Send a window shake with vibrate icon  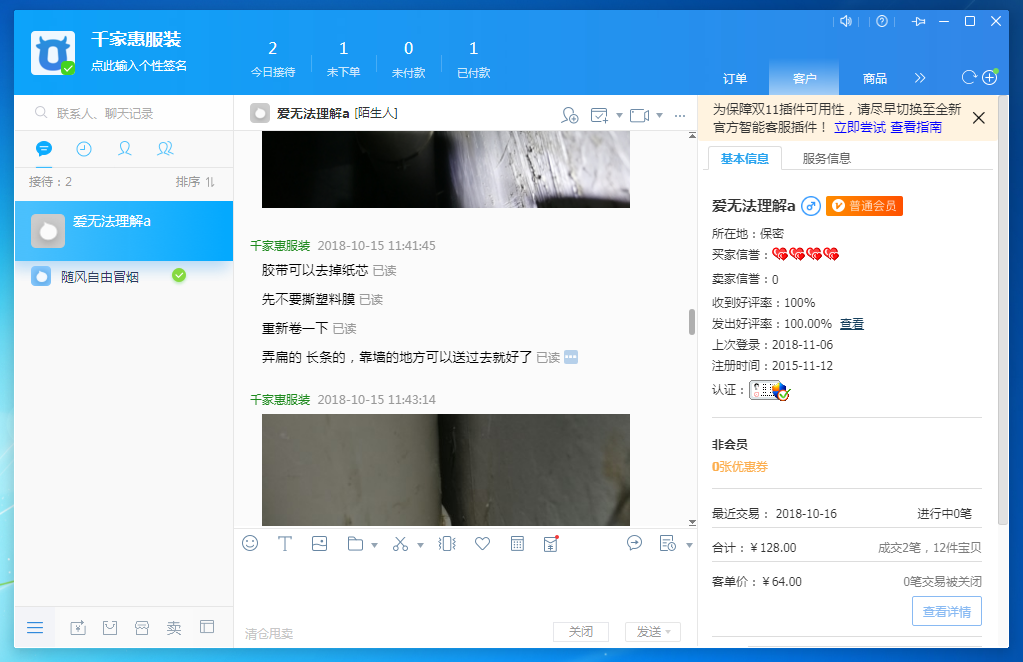448,543
